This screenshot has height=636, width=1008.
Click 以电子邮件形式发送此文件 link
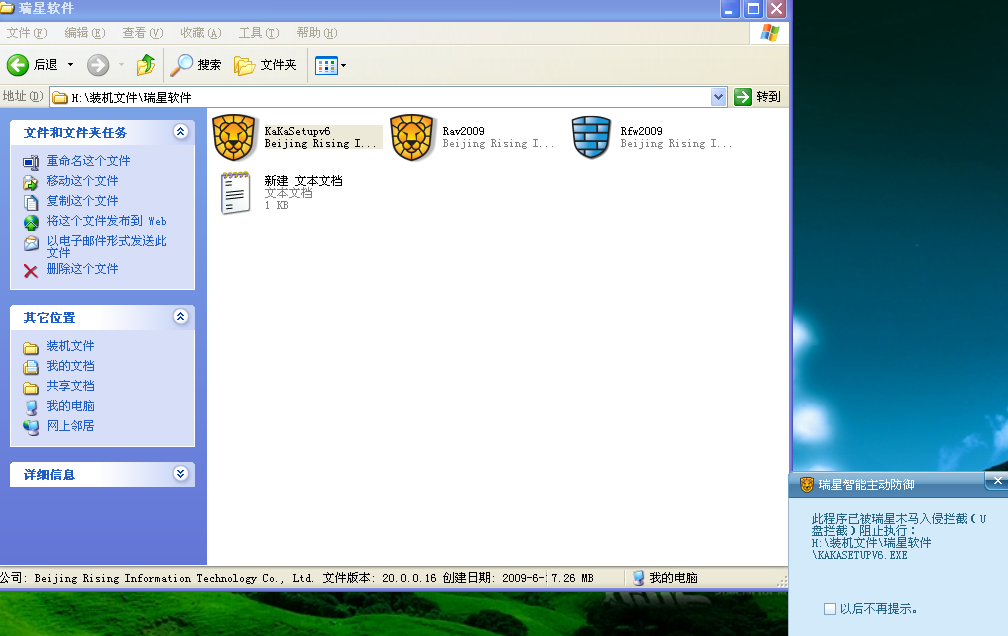click(x=106, y=246)
